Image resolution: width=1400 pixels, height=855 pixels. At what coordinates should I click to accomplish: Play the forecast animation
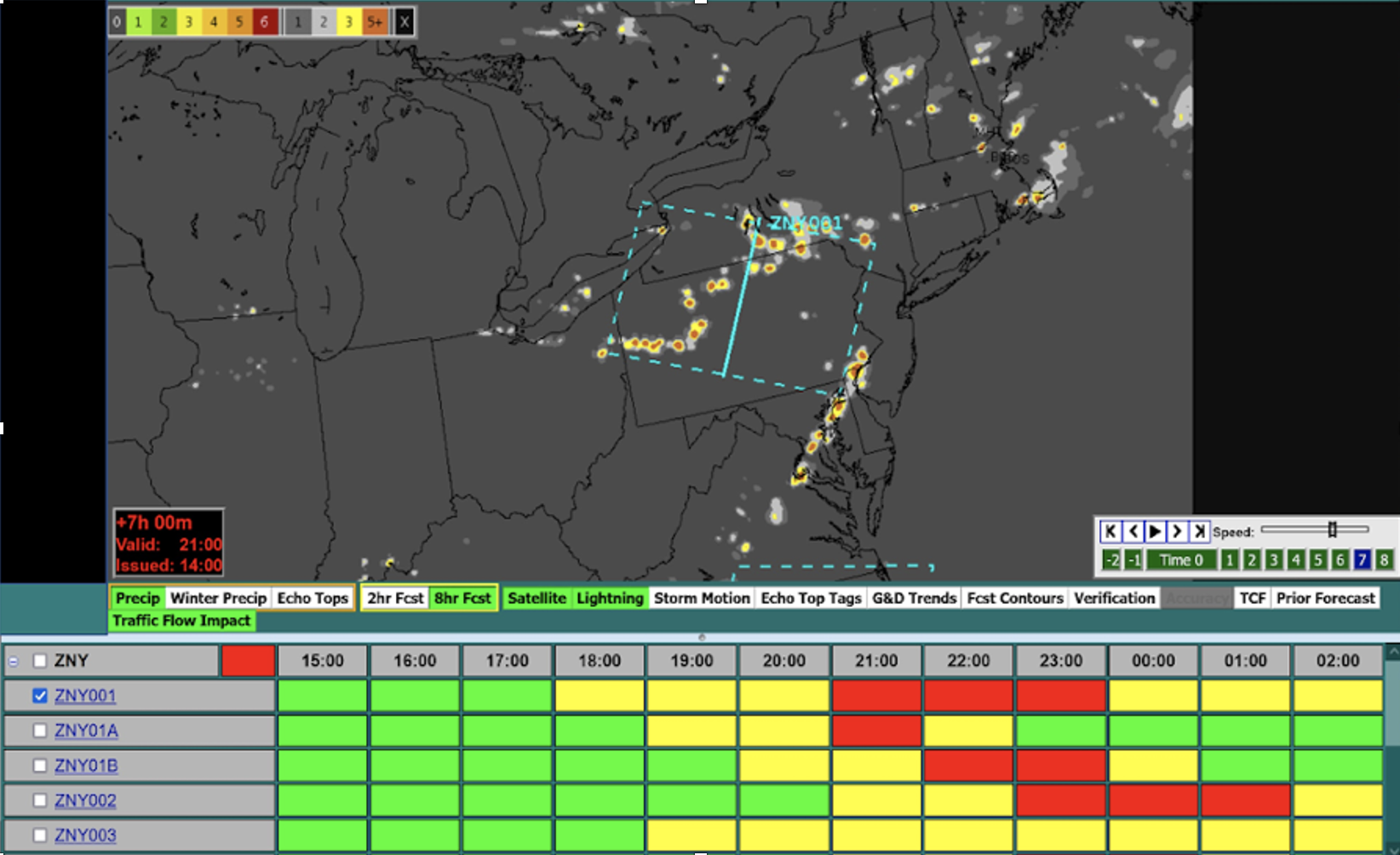[x=1155, y=531]
